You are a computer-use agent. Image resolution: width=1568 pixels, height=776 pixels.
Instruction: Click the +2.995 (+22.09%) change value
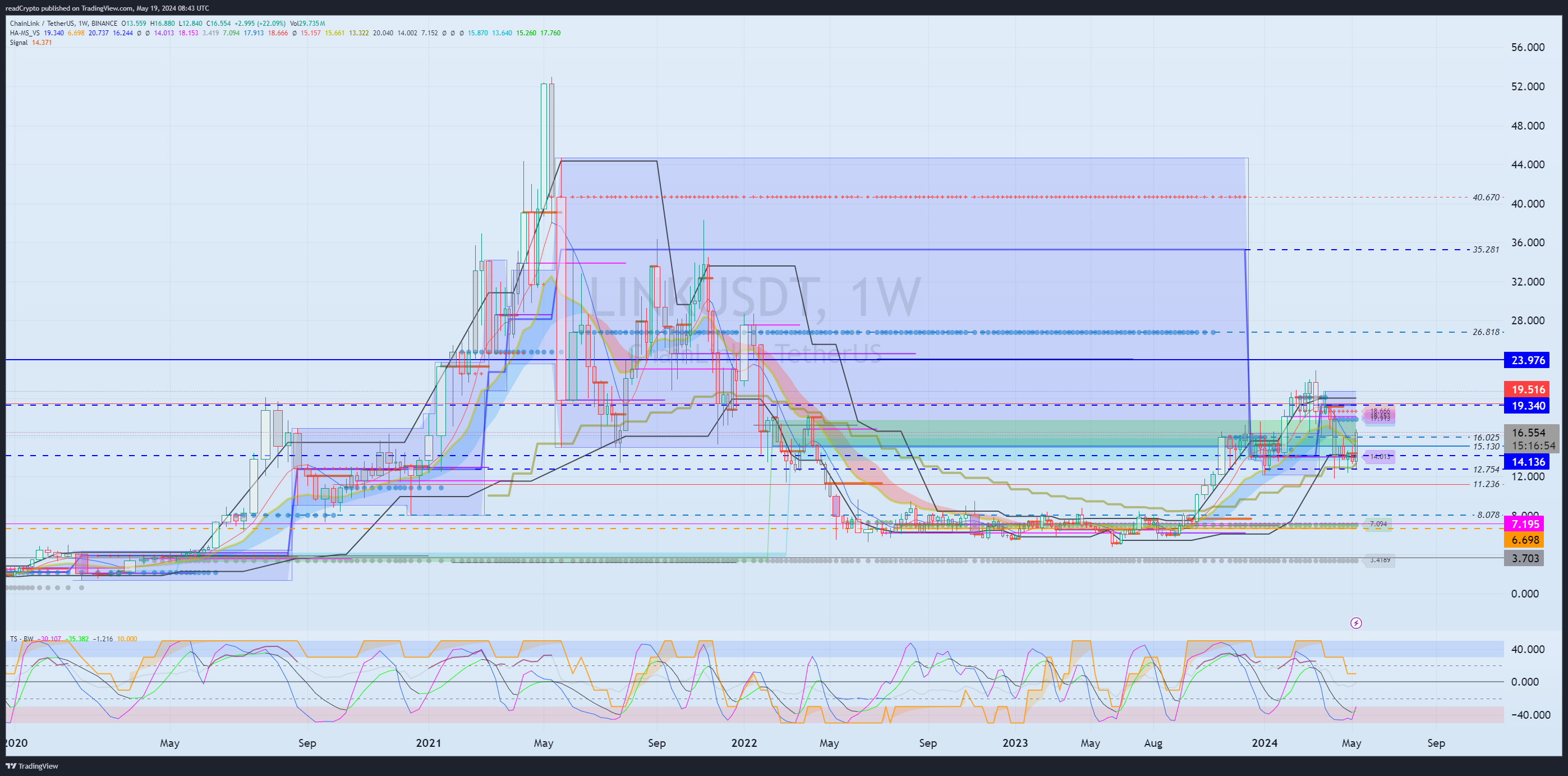coord(259,24)
